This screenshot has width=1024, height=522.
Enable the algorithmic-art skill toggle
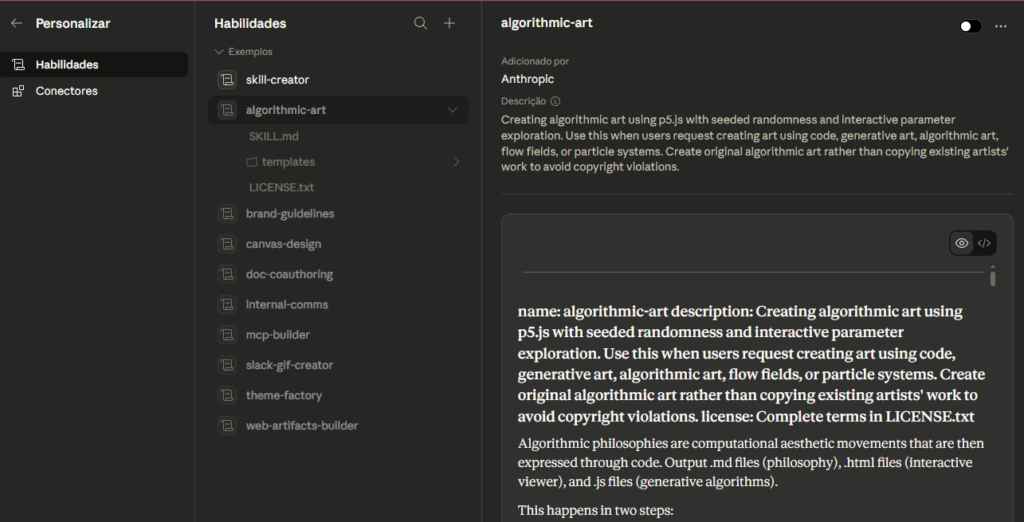pos(970,26)
